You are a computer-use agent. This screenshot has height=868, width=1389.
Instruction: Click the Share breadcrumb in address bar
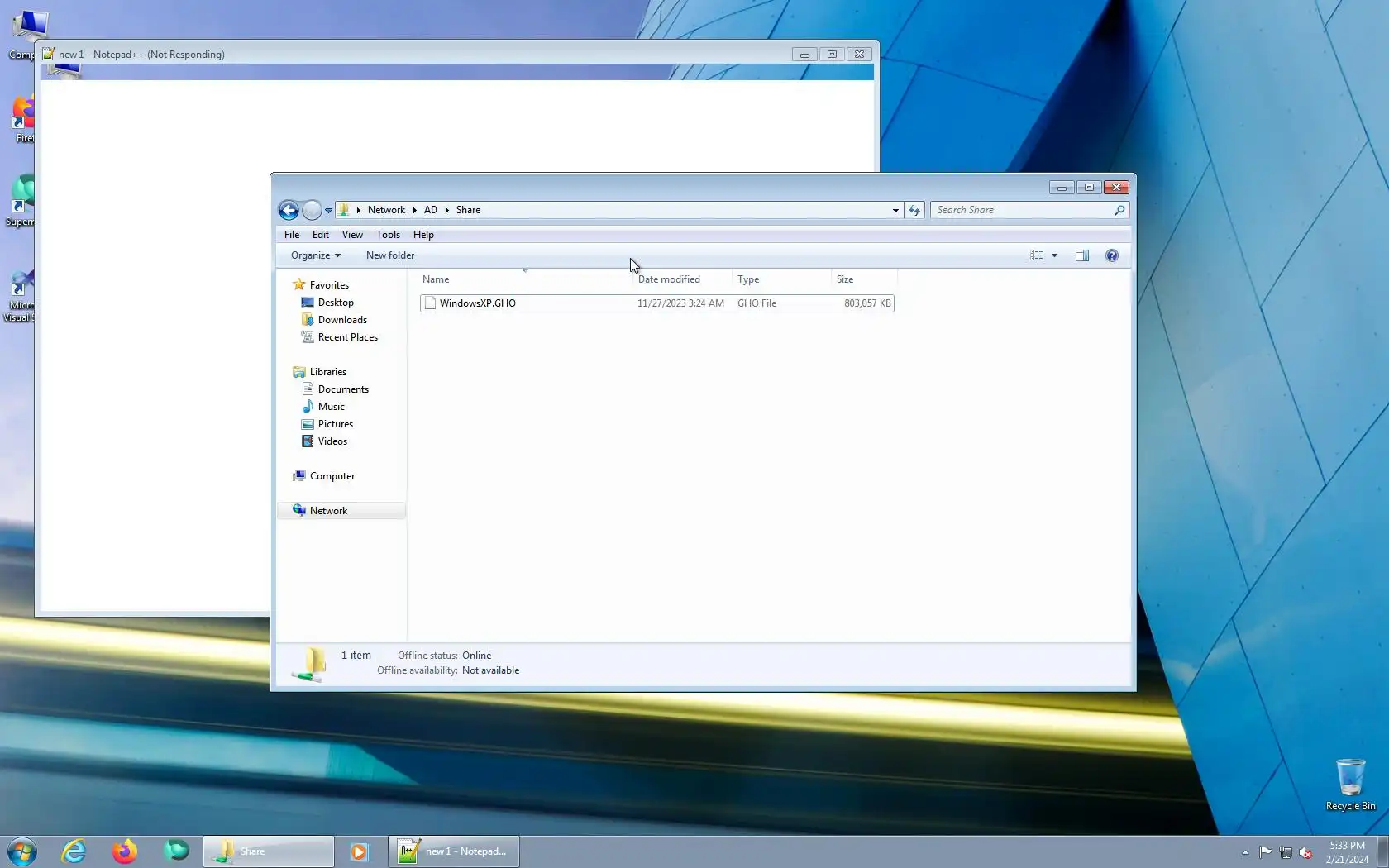468,210
